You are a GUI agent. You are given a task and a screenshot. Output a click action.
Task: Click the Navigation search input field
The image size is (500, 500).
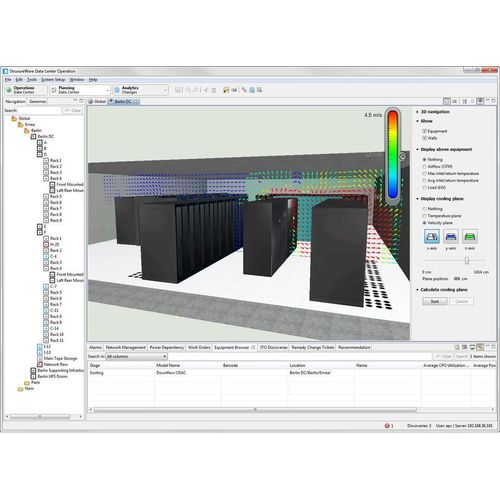pos(39,110)
